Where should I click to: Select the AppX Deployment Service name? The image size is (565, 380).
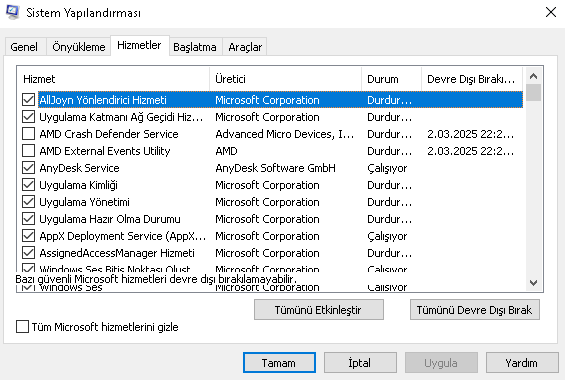123,236
